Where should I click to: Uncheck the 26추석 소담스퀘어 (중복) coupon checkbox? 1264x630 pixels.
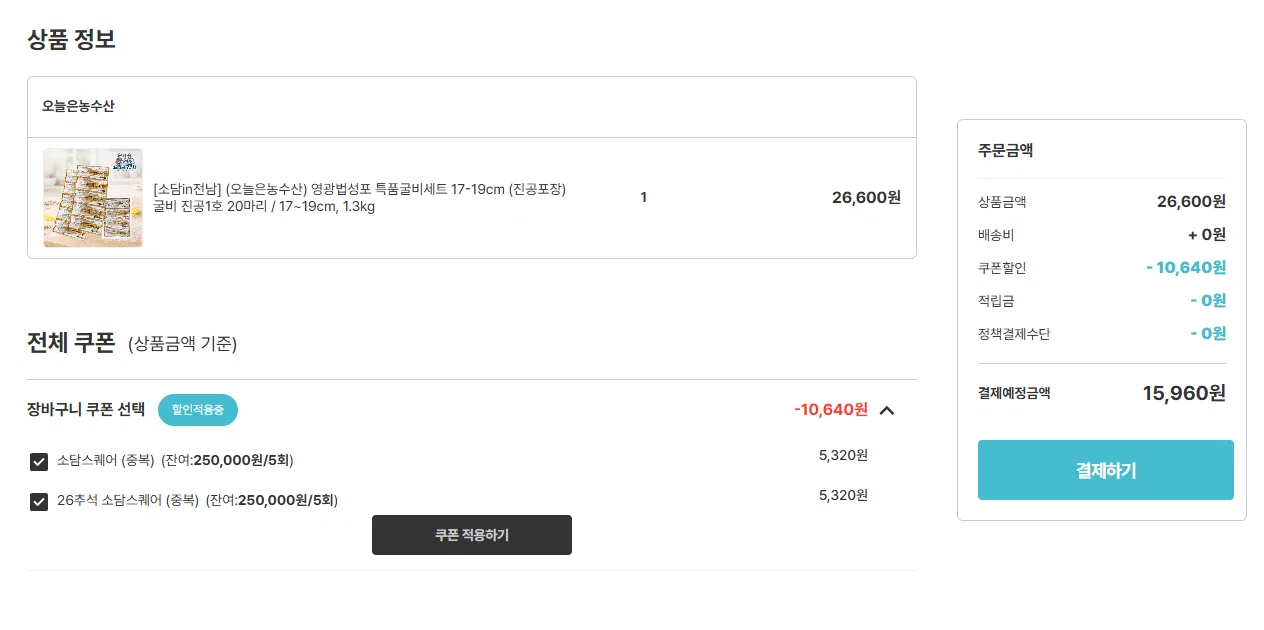coord(39,501)
